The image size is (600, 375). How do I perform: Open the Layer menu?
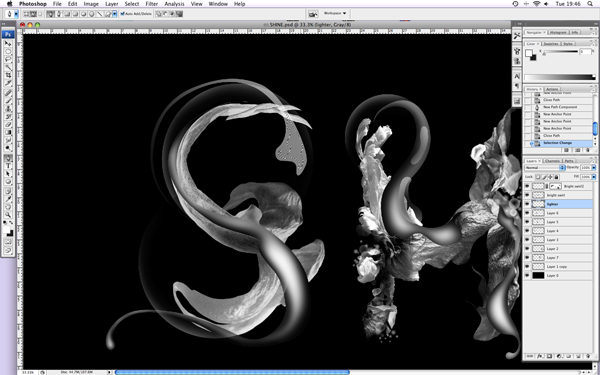coord(111,4)
